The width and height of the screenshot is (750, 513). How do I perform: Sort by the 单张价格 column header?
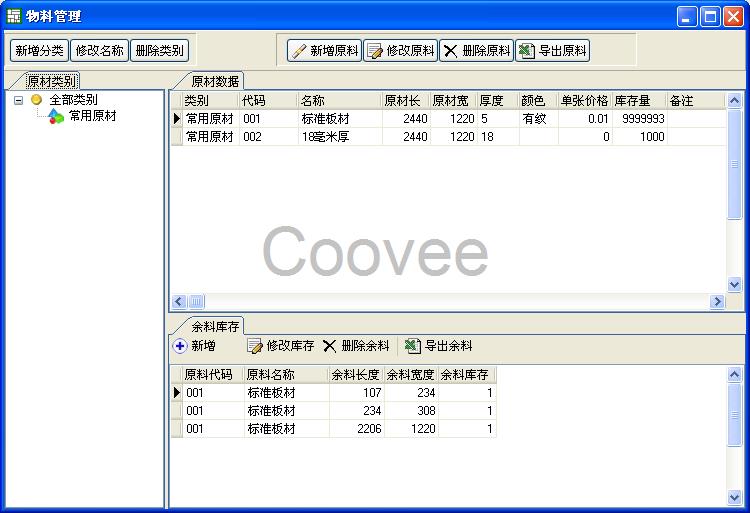pyautogui.click(x=584, y=101)
